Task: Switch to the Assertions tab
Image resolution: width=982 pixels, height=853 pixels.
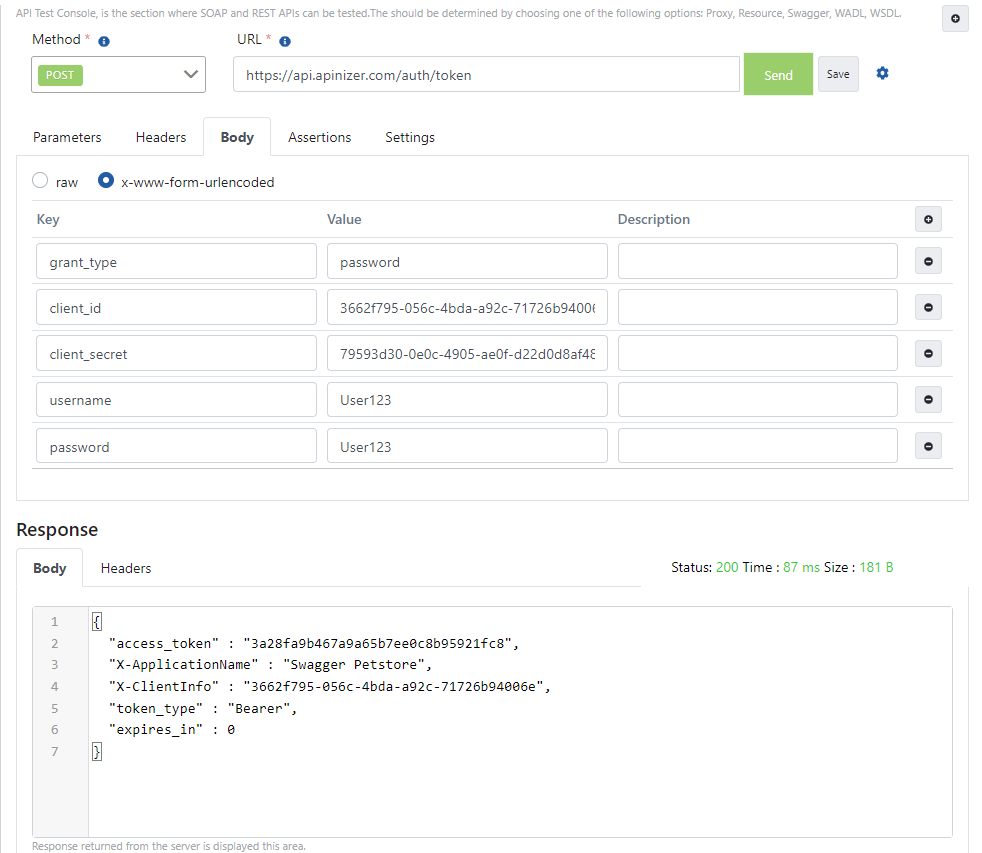Action: tap(319, 137)
